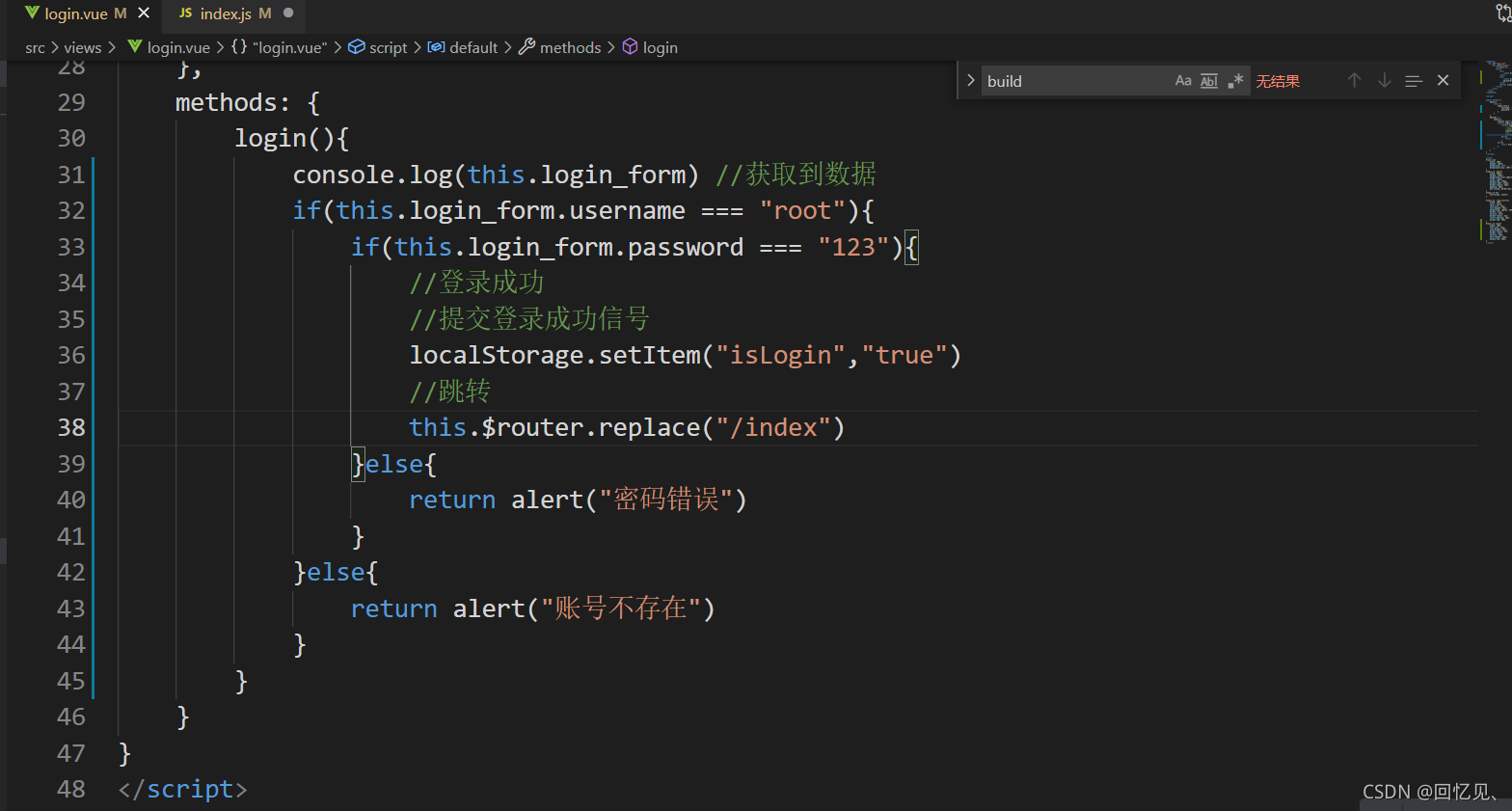Switch to the login.vue editor tab

[76, 14]
